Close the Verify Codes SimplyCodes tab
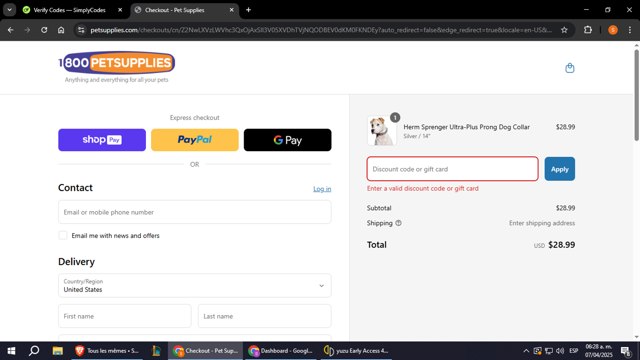The height and width of the screenshot is (360, 640). pos(120,10)
